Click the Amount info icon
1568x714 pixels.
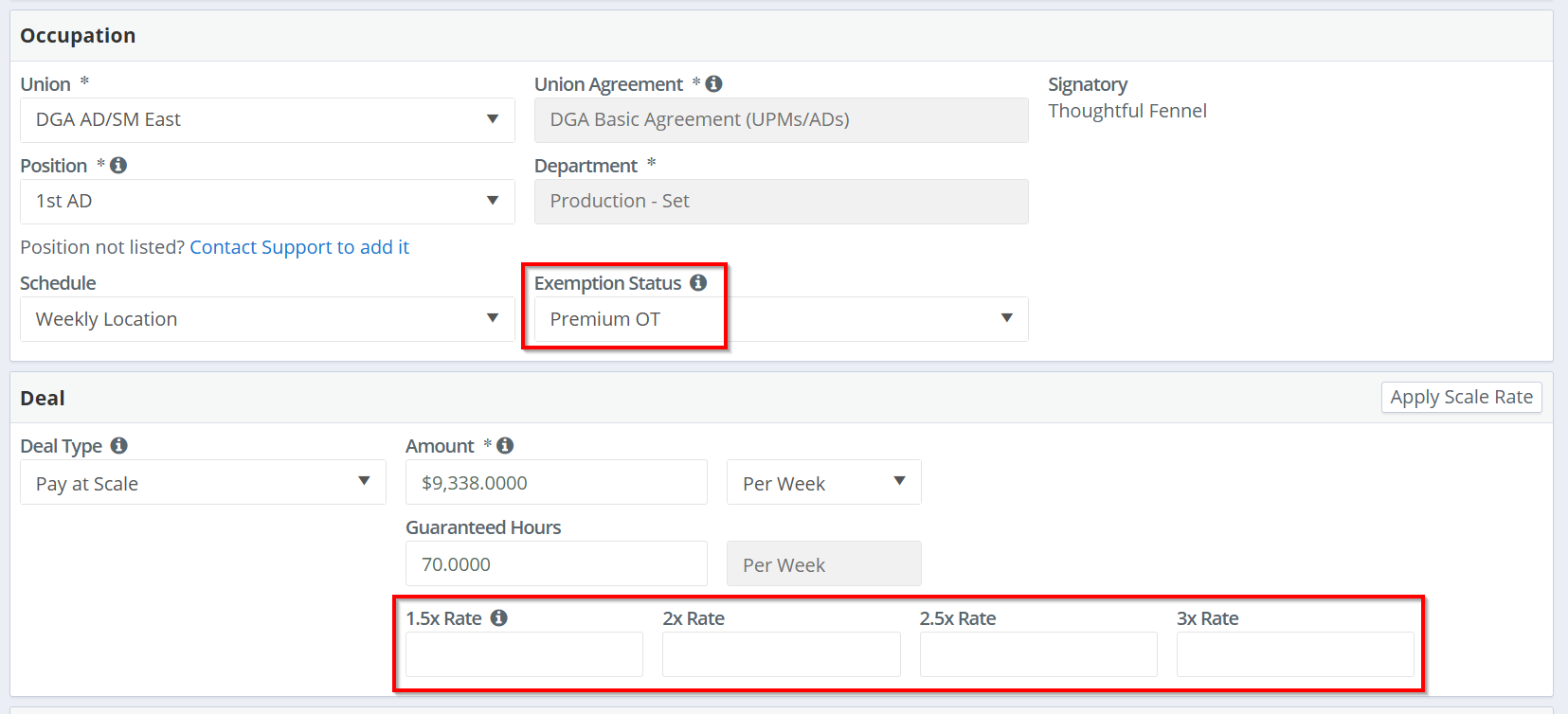505,445
